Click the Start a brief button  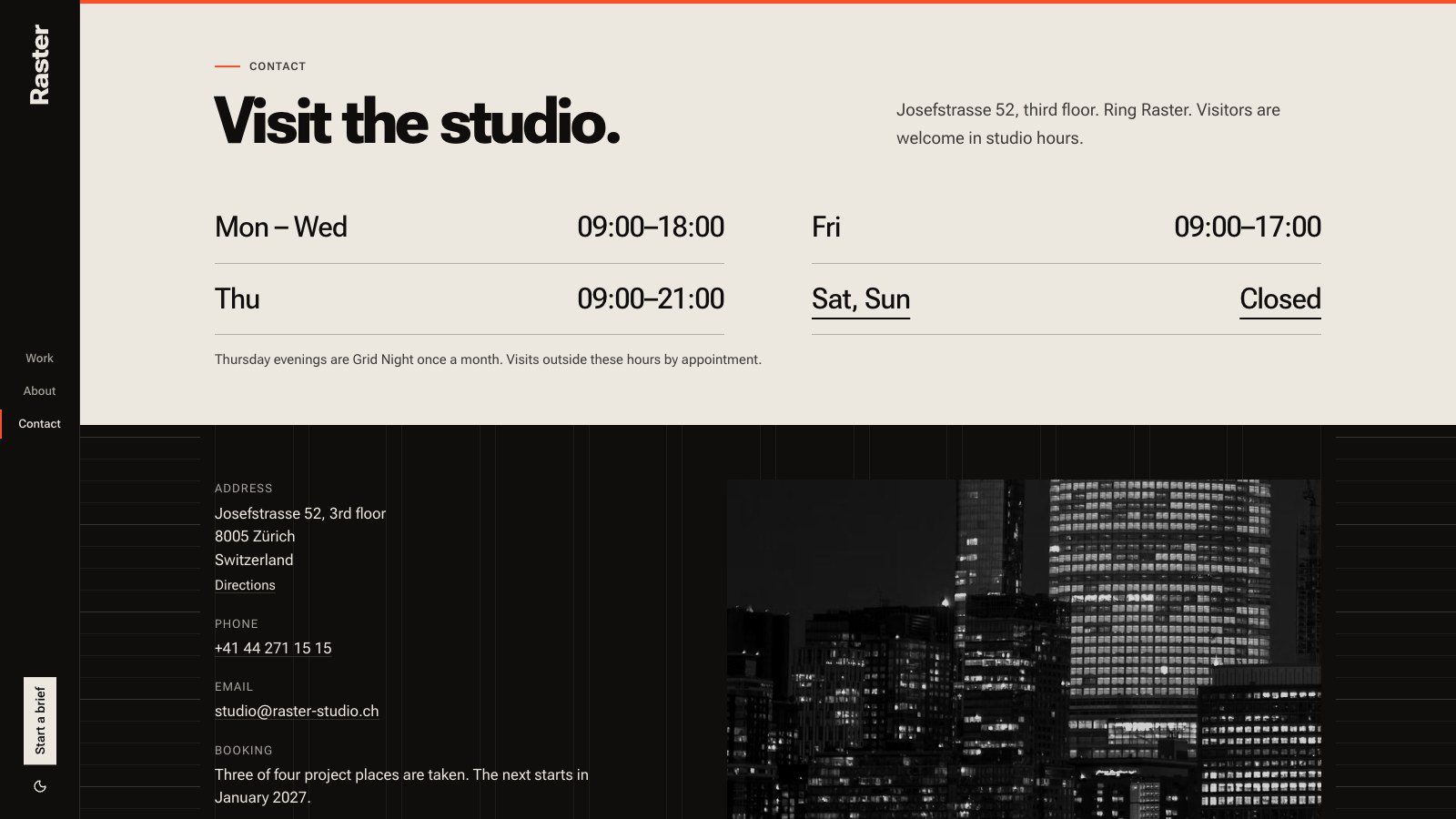pyautogui.click(x=40, y=721)
